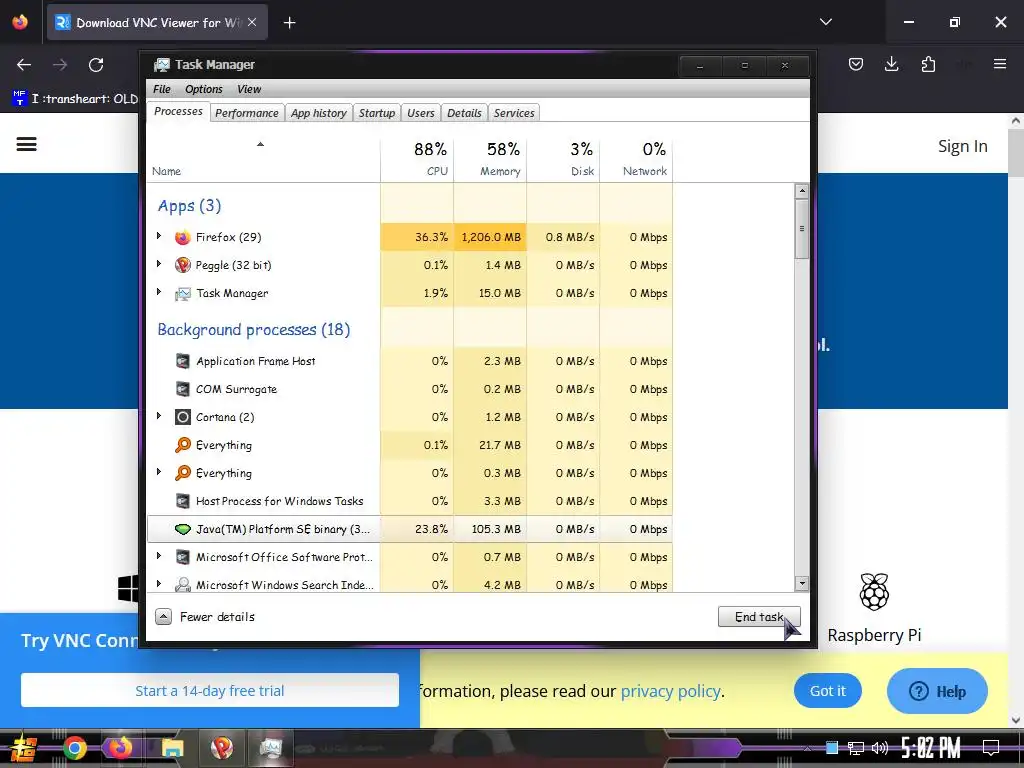Open the Options menu in Task Manager
This screenshot has width=1024, height=768.
coord(204,89)
